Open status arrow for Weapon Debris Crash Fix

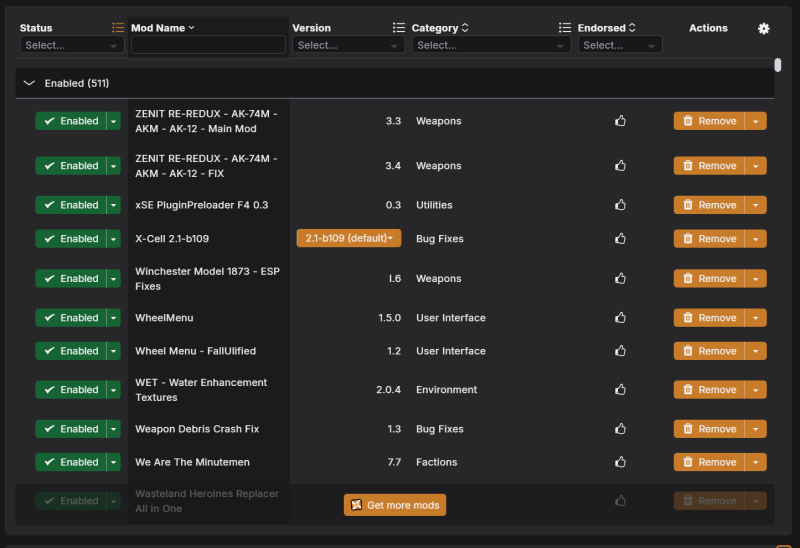pyautogui.click(x=114, y=429)
